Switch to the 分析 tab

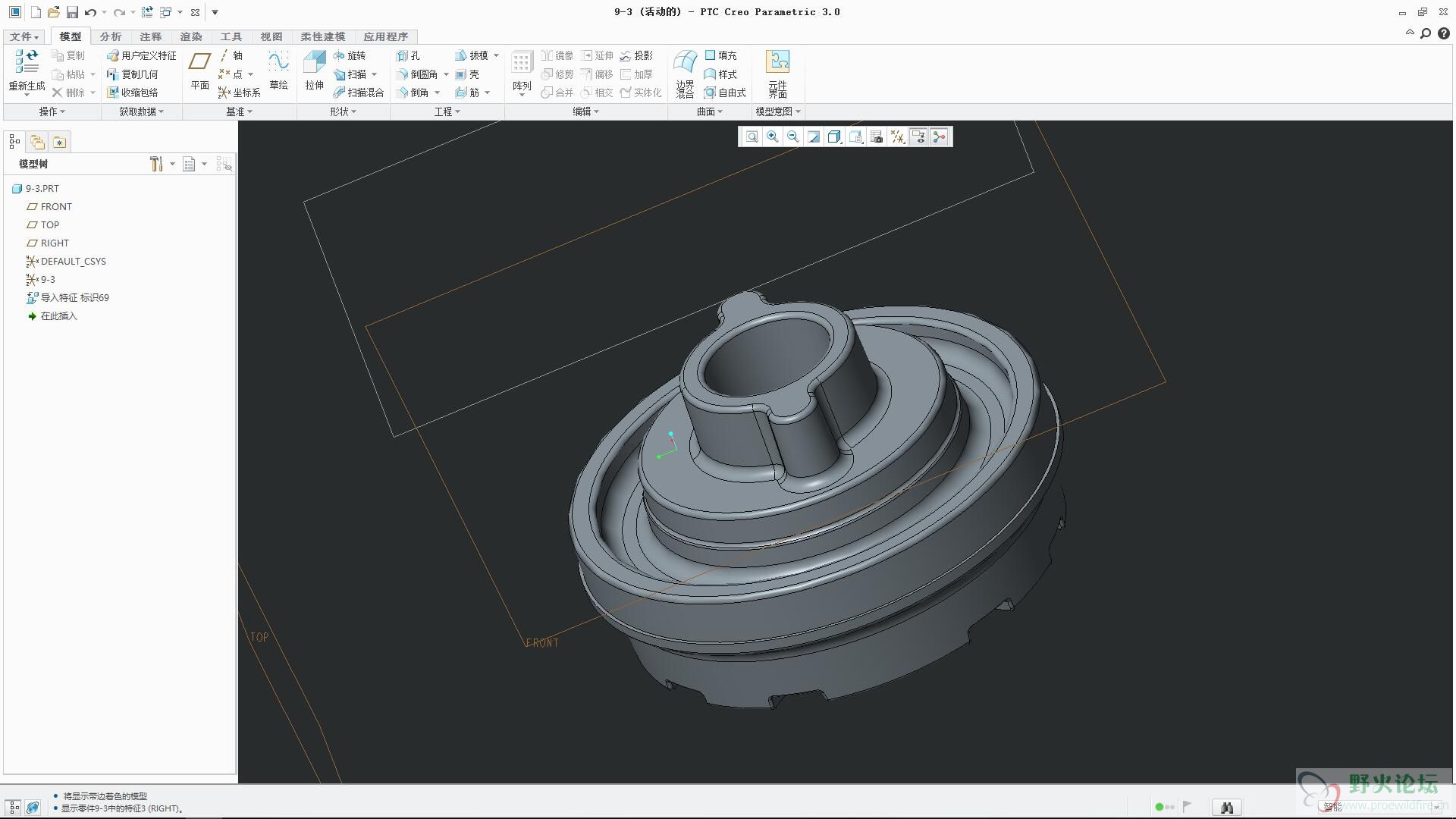pyautogui.click(x=111, y=36)
